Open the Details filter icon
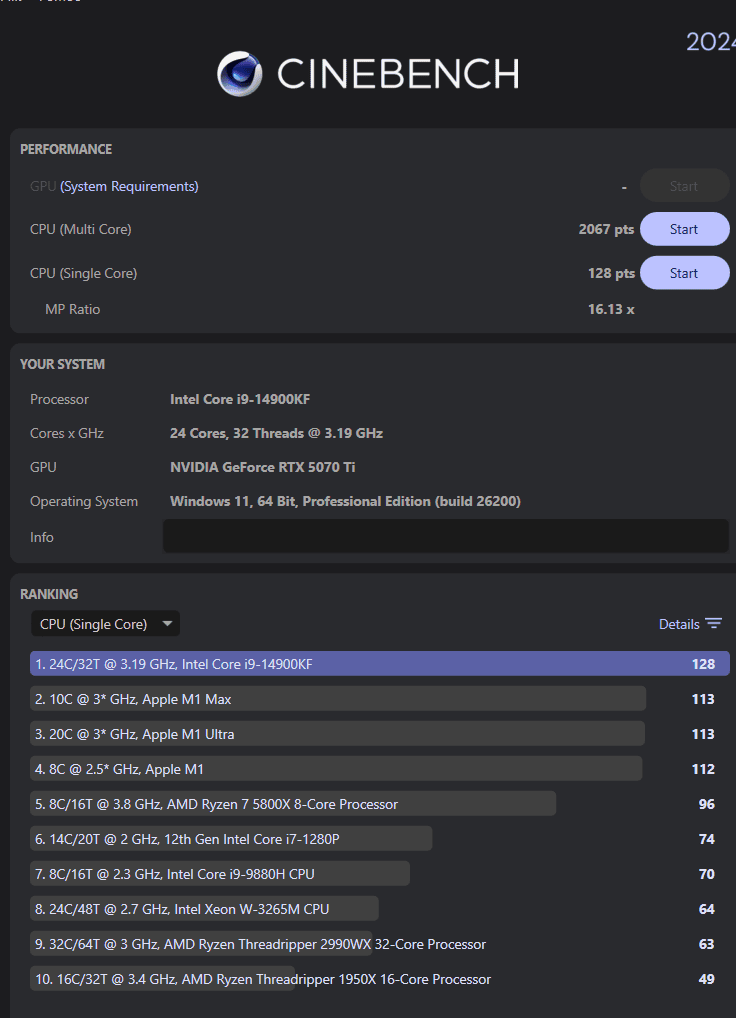The width and height of the screenshot is (736, 1018). pyautogui.click(x=713, y=624)
